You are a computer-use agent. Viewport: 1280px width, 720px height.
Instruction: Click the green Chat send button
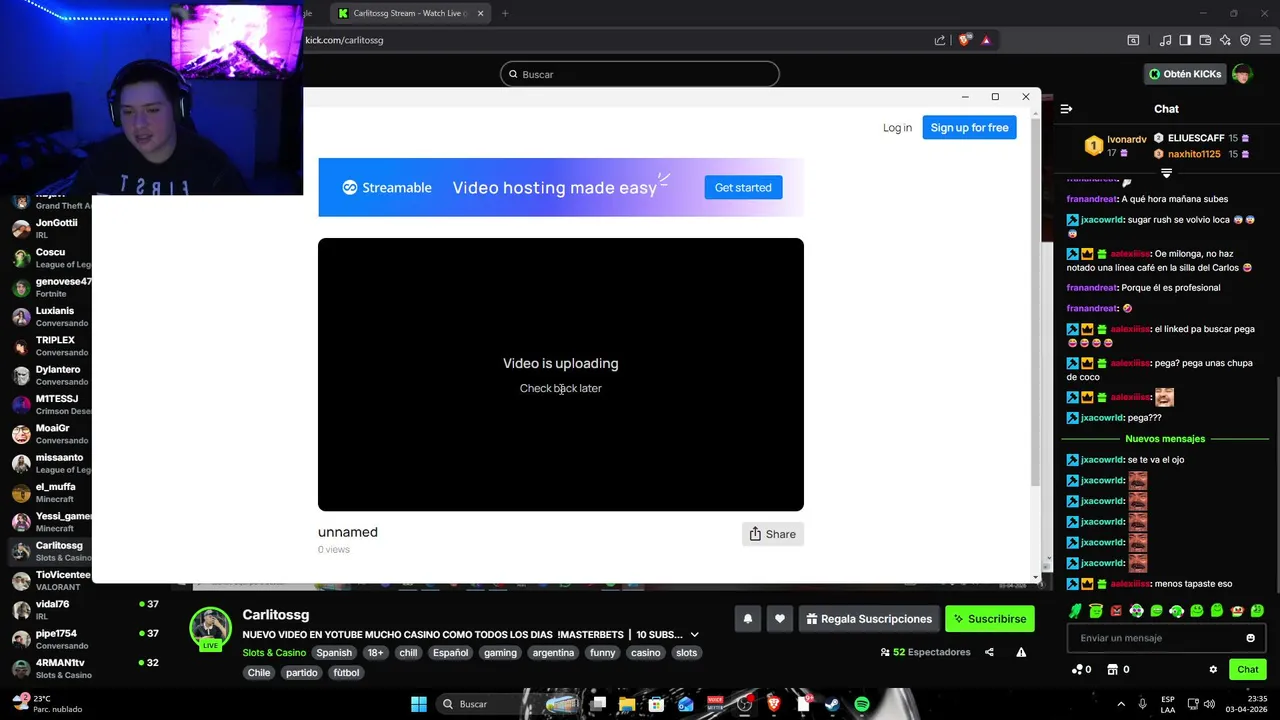pos(1248,670)
